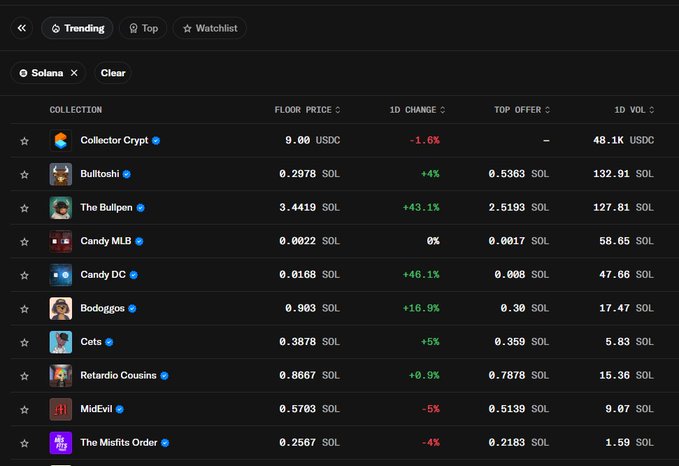Screen dimensions: 679x466
Task: Click verified badge next to Retardio Cousins
Action: point(164,375)
